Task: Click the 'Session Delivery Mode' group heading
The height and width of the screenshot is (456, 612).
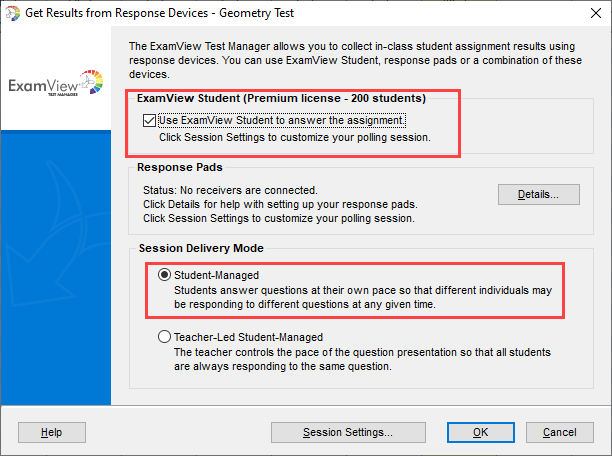Action: [x=201, y=248]
